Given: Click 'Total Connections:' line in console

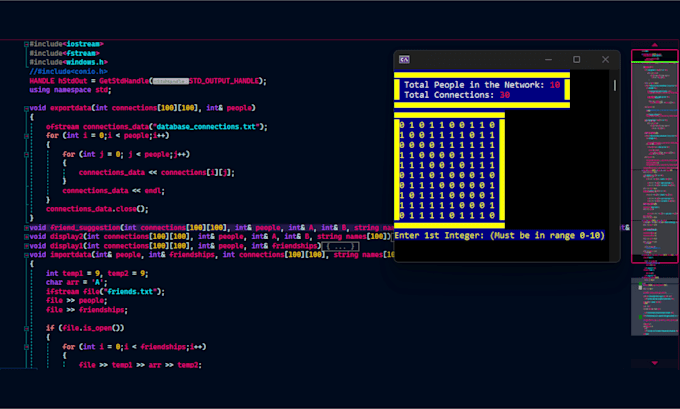Looking at the screenshot, I should (x=457, y=95).
